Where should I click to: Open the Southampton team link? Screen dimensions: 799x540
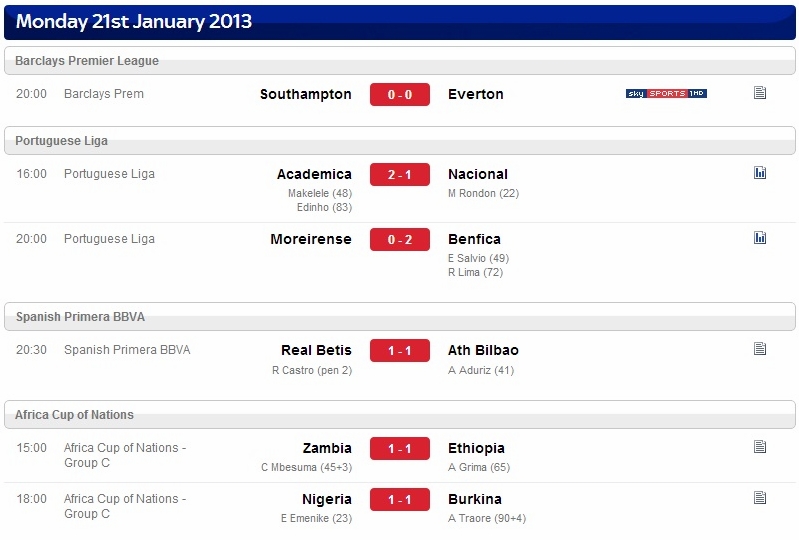coord(306,94)
